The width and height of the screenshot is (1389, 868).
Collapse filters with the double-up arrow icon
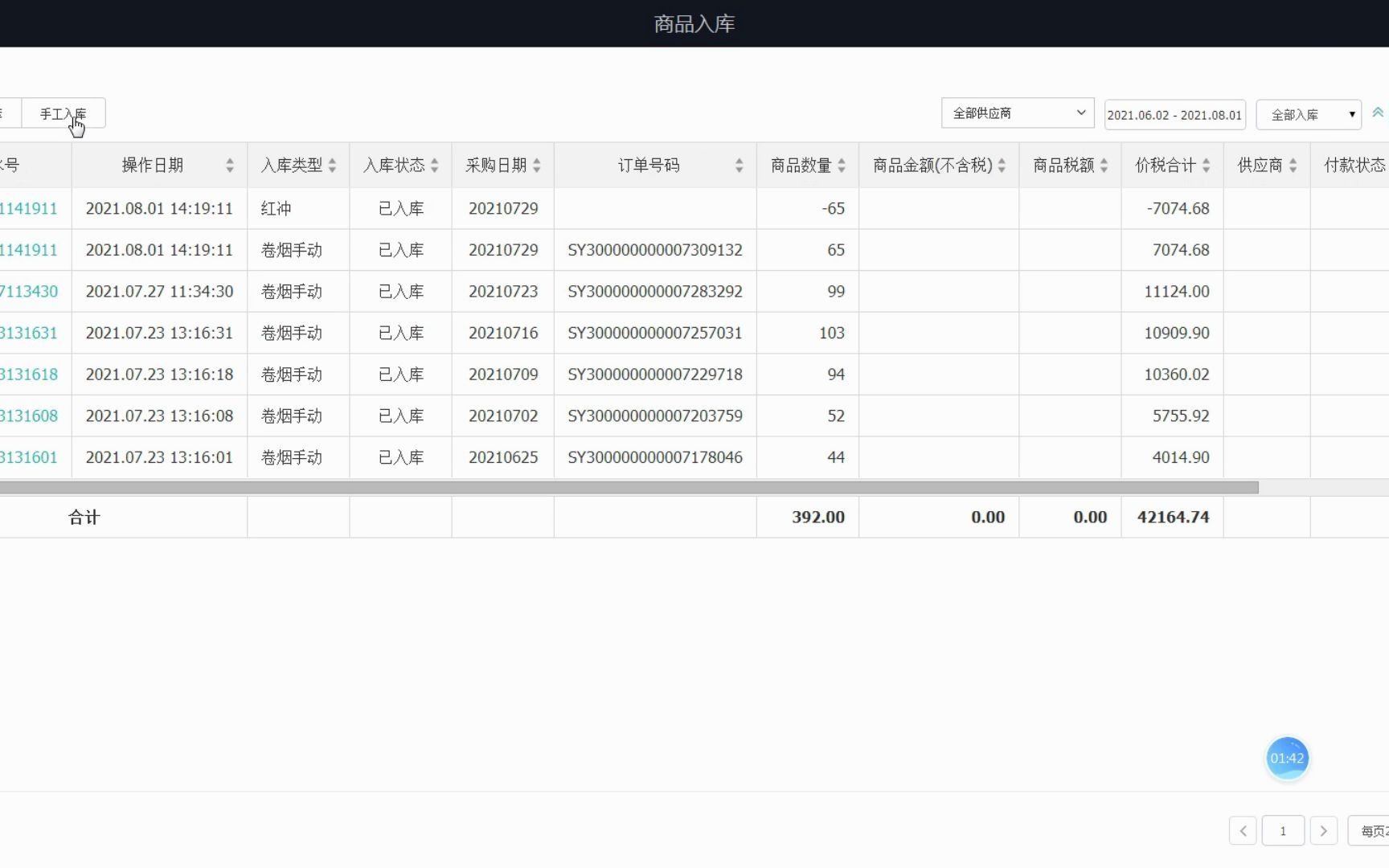1378,113
